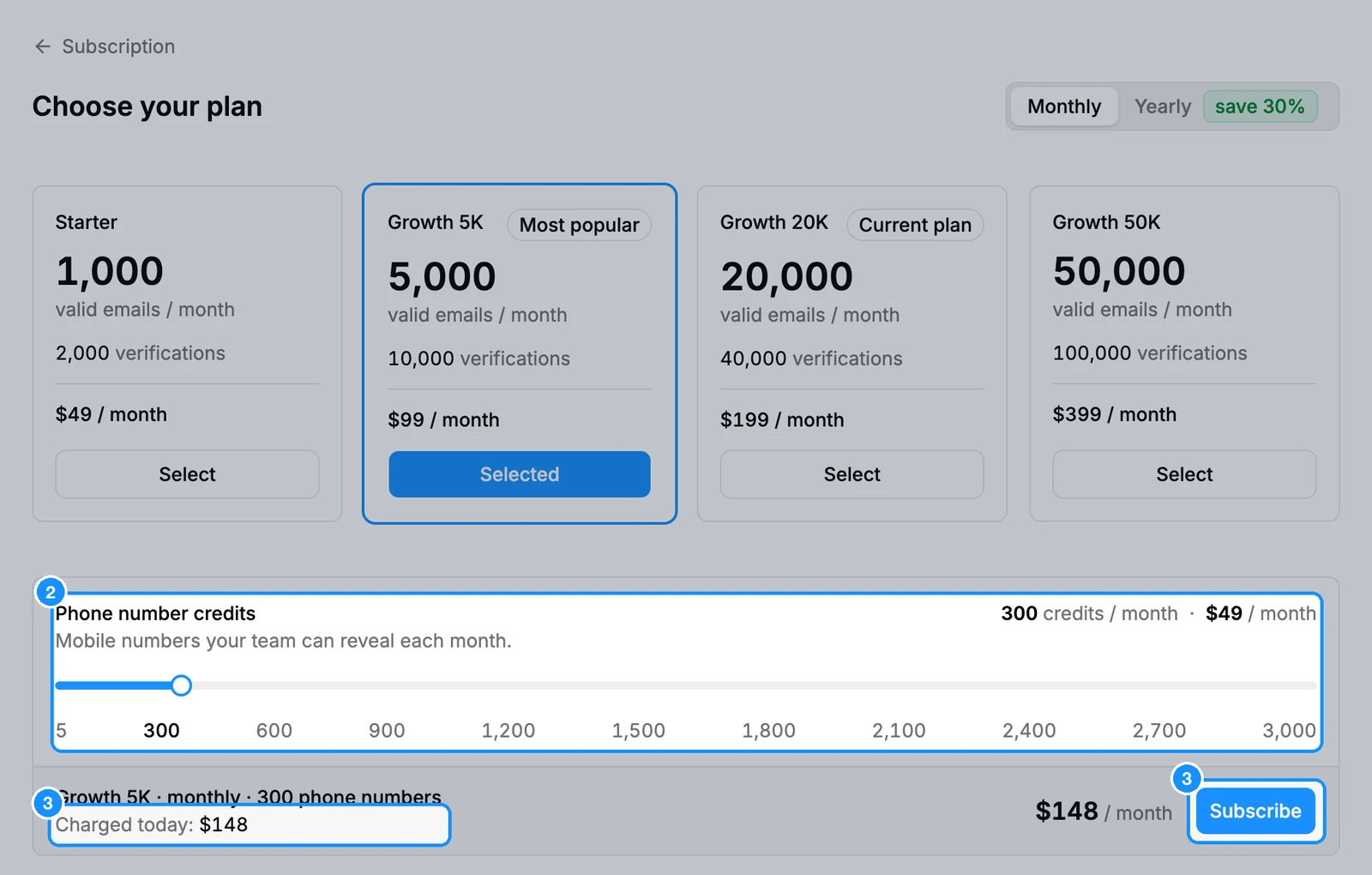Click the 100,000 verifications text
Image resolution: width=1372 pixels, height=875 pixels.
pyautogui.click(x=1150, y=353)
